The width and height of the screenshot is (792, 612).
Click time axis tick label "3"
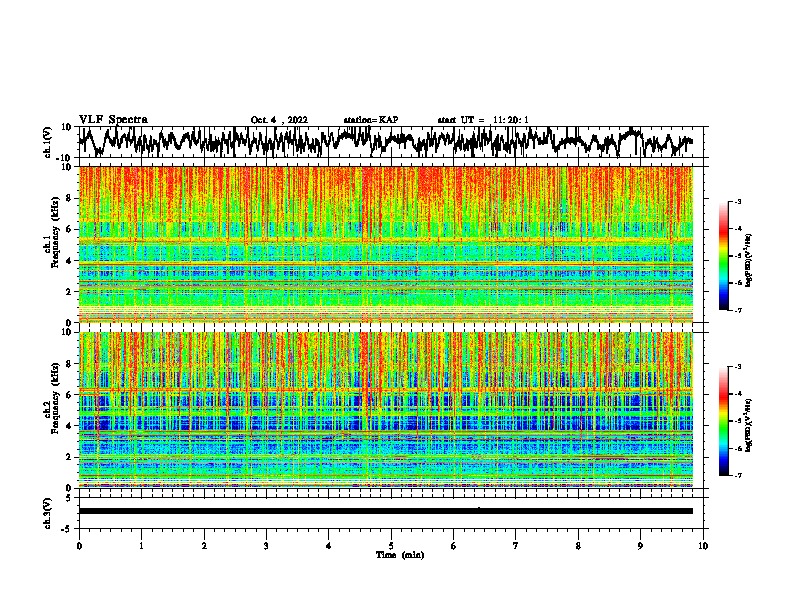266,546
